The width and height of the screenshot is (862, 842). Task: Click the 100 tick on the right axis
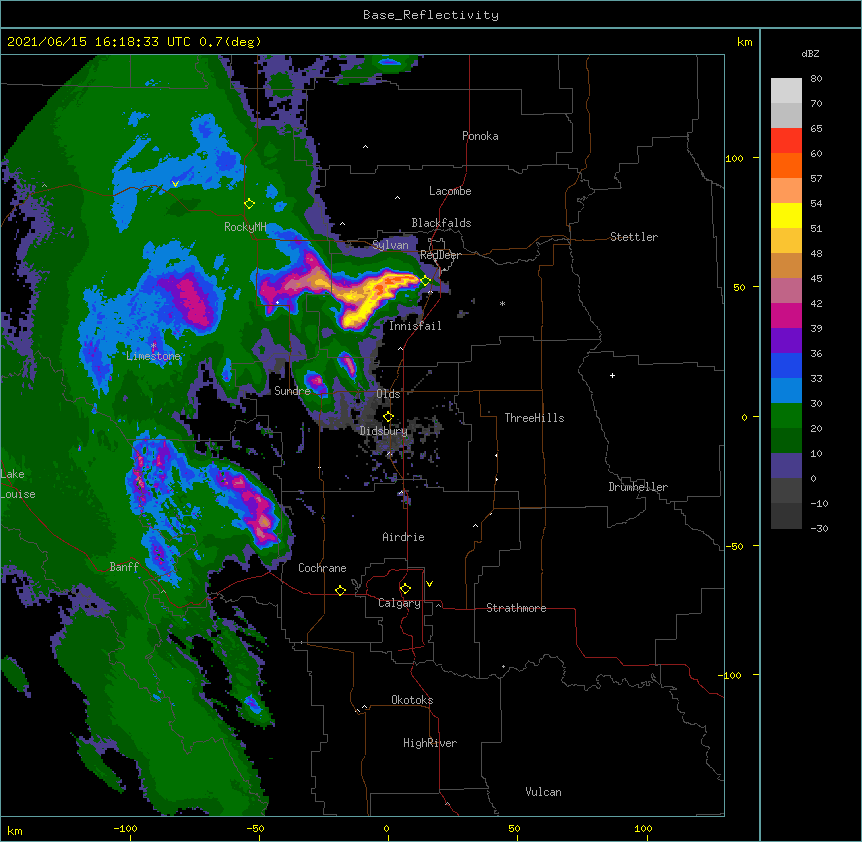click(x=734, y=158)
